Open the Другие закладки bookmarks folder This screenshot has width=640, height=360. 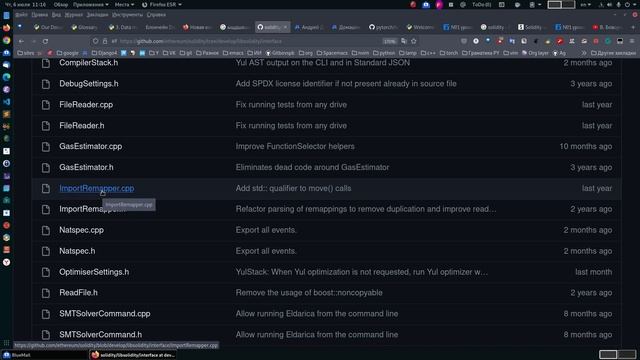pos(613,53)
